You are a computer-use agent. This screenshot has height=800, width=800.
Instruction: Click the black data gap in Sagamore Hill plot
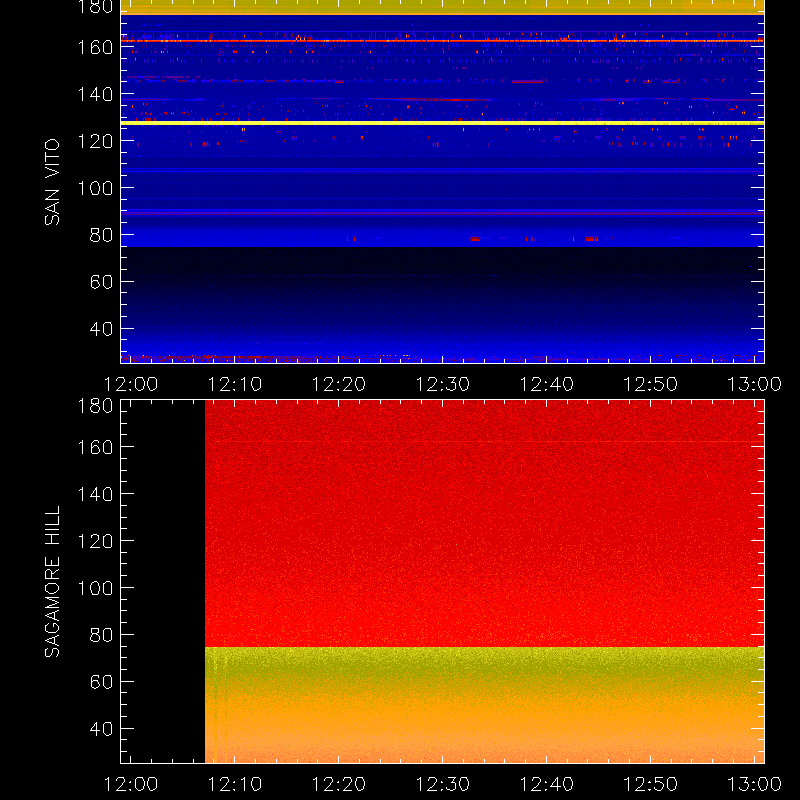tap(163, 581)
